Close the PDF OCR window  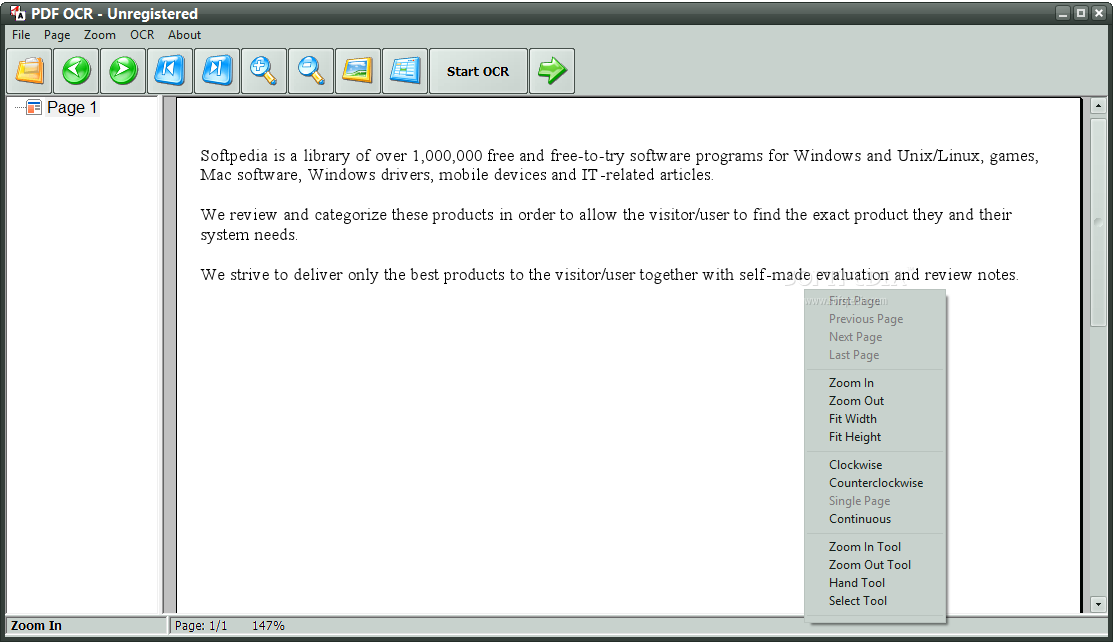[x=1099, y=13]
